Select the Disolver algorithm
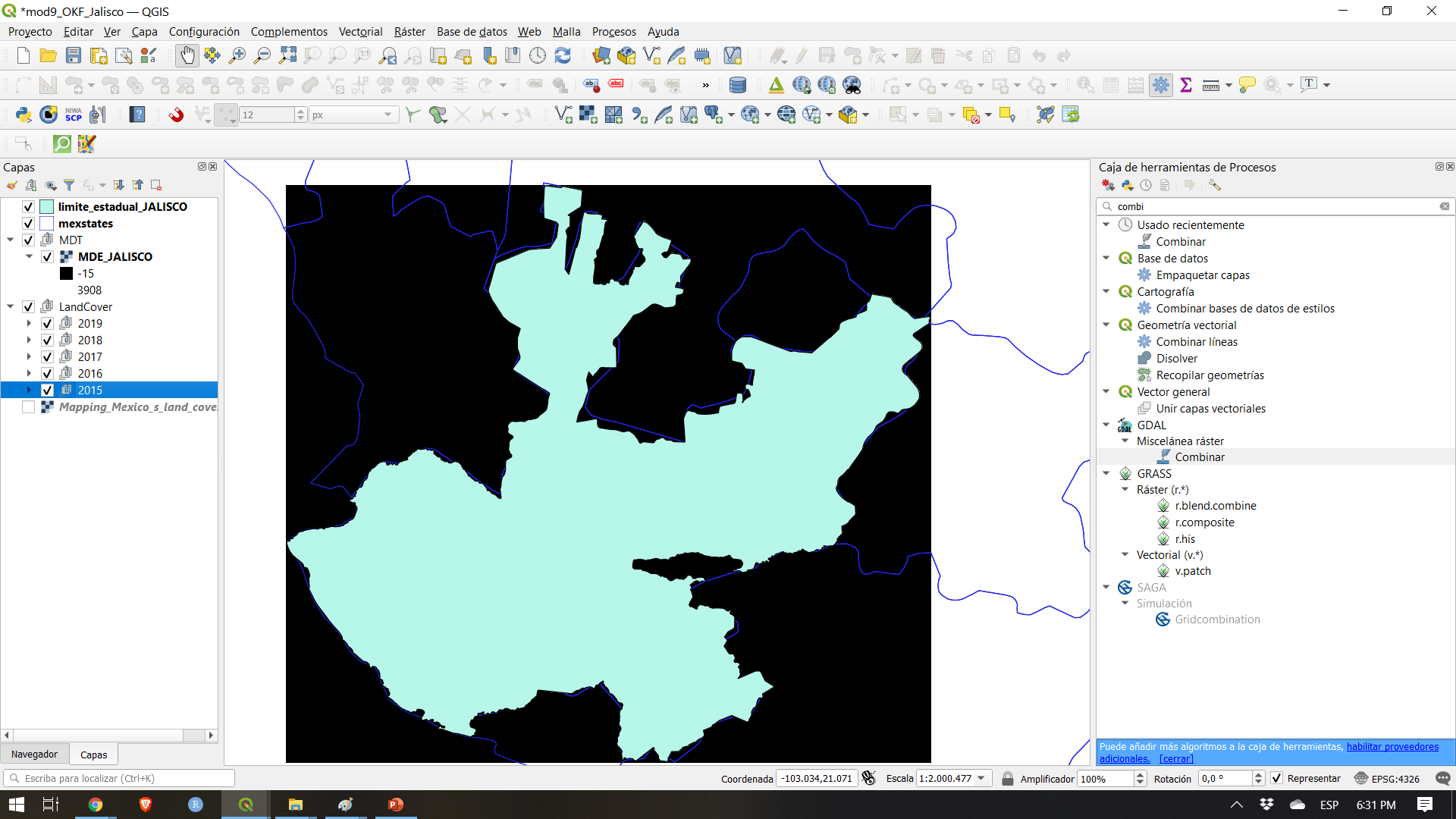The width and height of the screenshot is (1456, 819). click(1176, 358)
